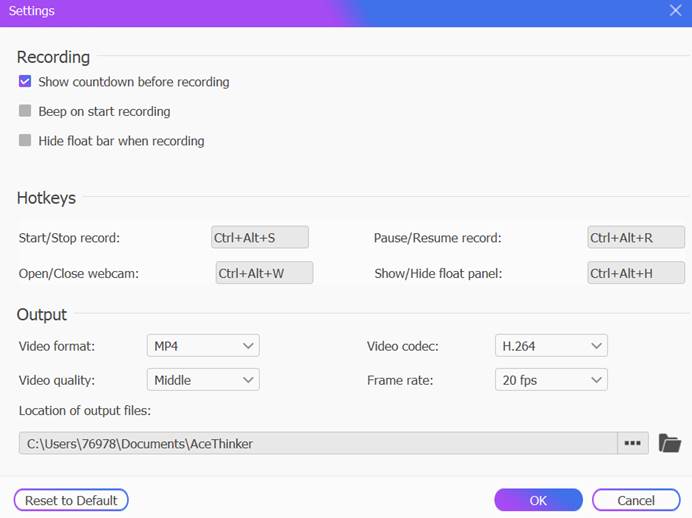Viewport: 692px width, 518px height.
Task: Uncheck Show countdown before recording
Action: pyautogui.click(x=25, y=82)
